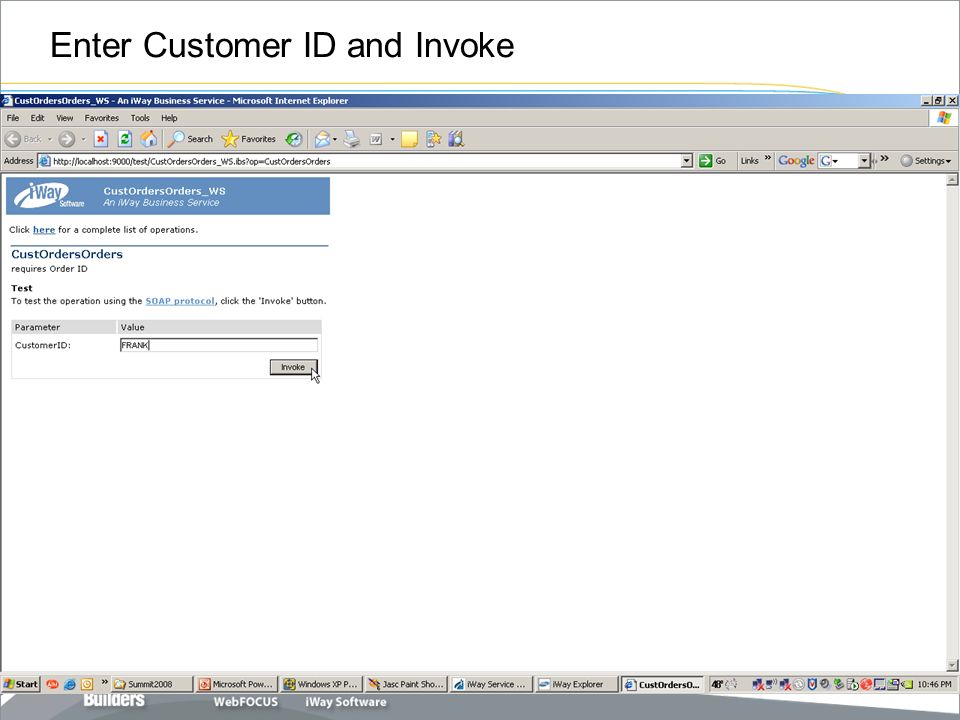Open the Forward button history dropdown arrow
The image size is (960, 720).
pos(83,139)
